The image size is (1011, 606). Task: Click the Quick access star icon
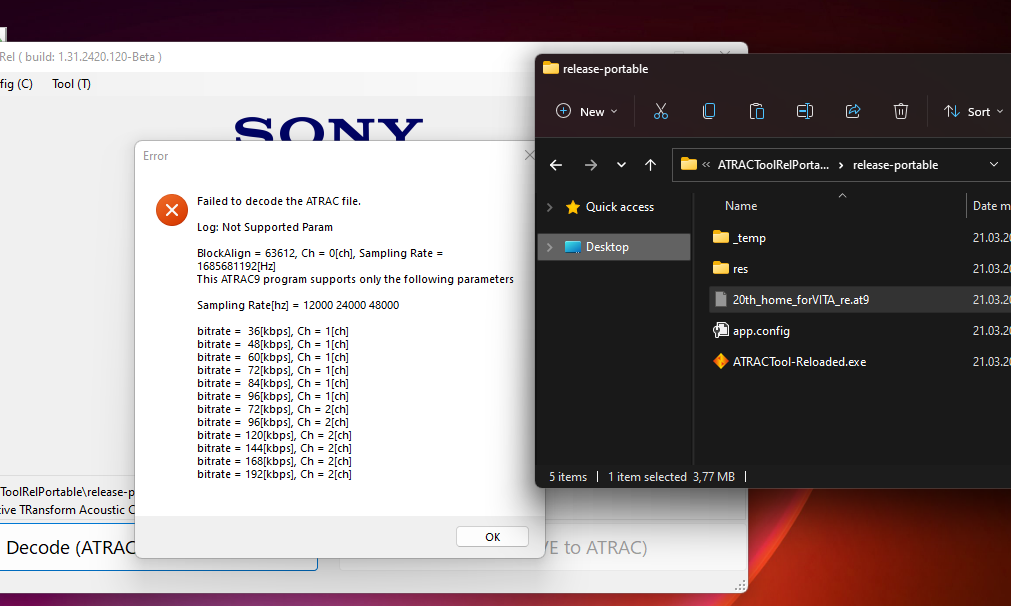573,207
